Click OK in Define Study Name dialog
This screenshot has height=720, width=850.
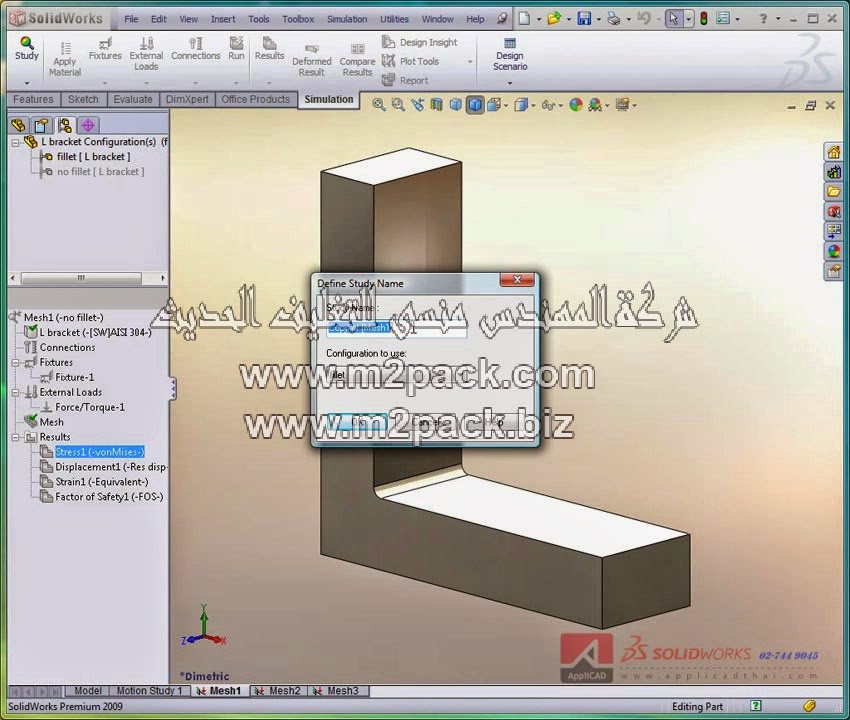tap(357, 421)
